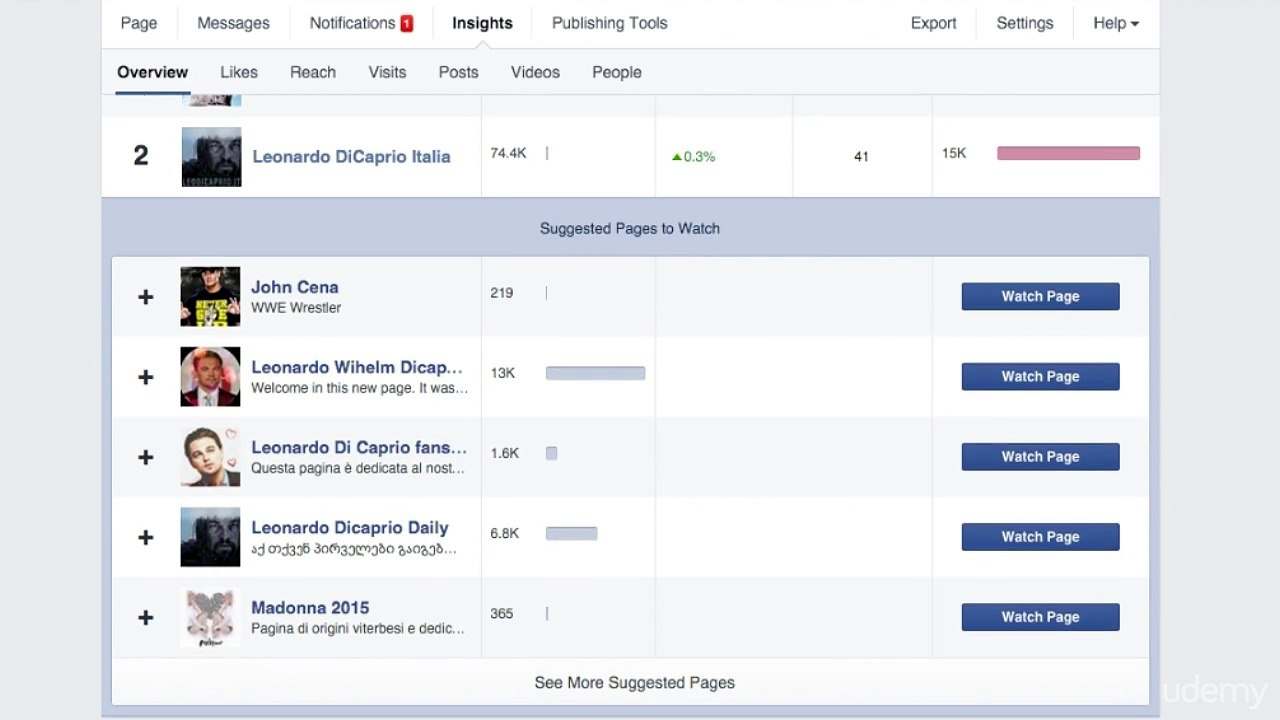Watch Page for Leonardo Di Caprio fans

pyautogui.click(x=1040, y=456)
